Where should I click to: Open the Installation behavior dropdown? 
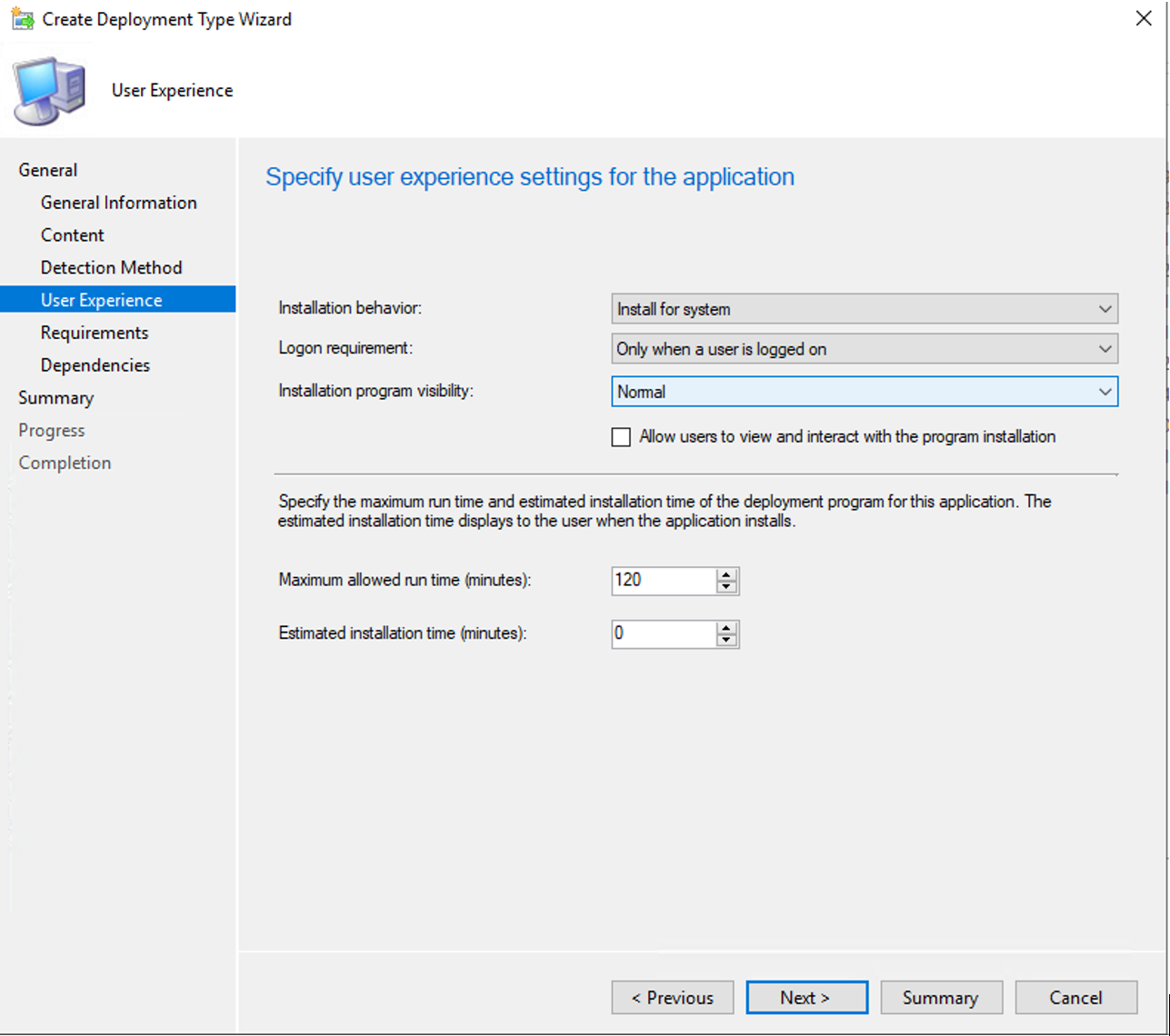coord(865,309)
